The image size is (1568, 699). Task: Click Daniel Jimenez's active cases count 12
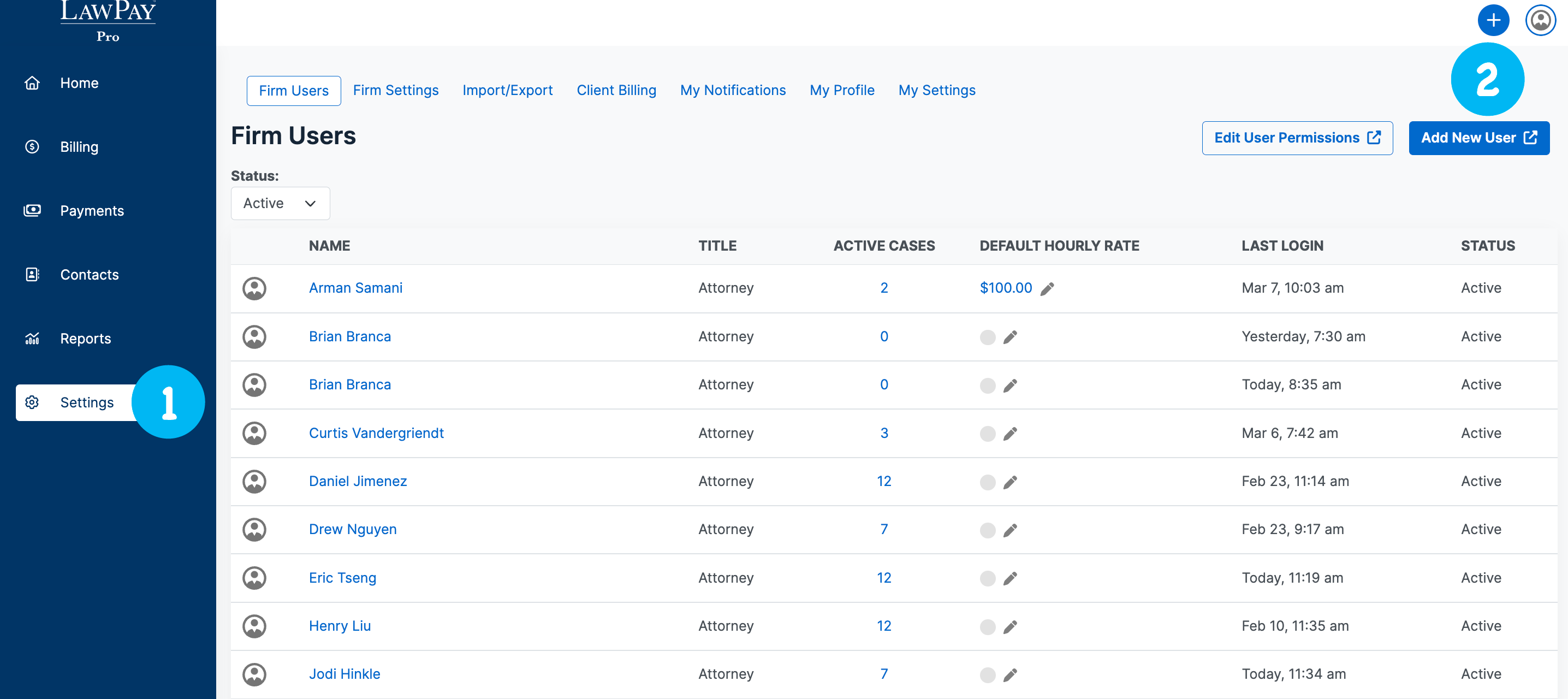pyautogui.click(x=883, y=481)
